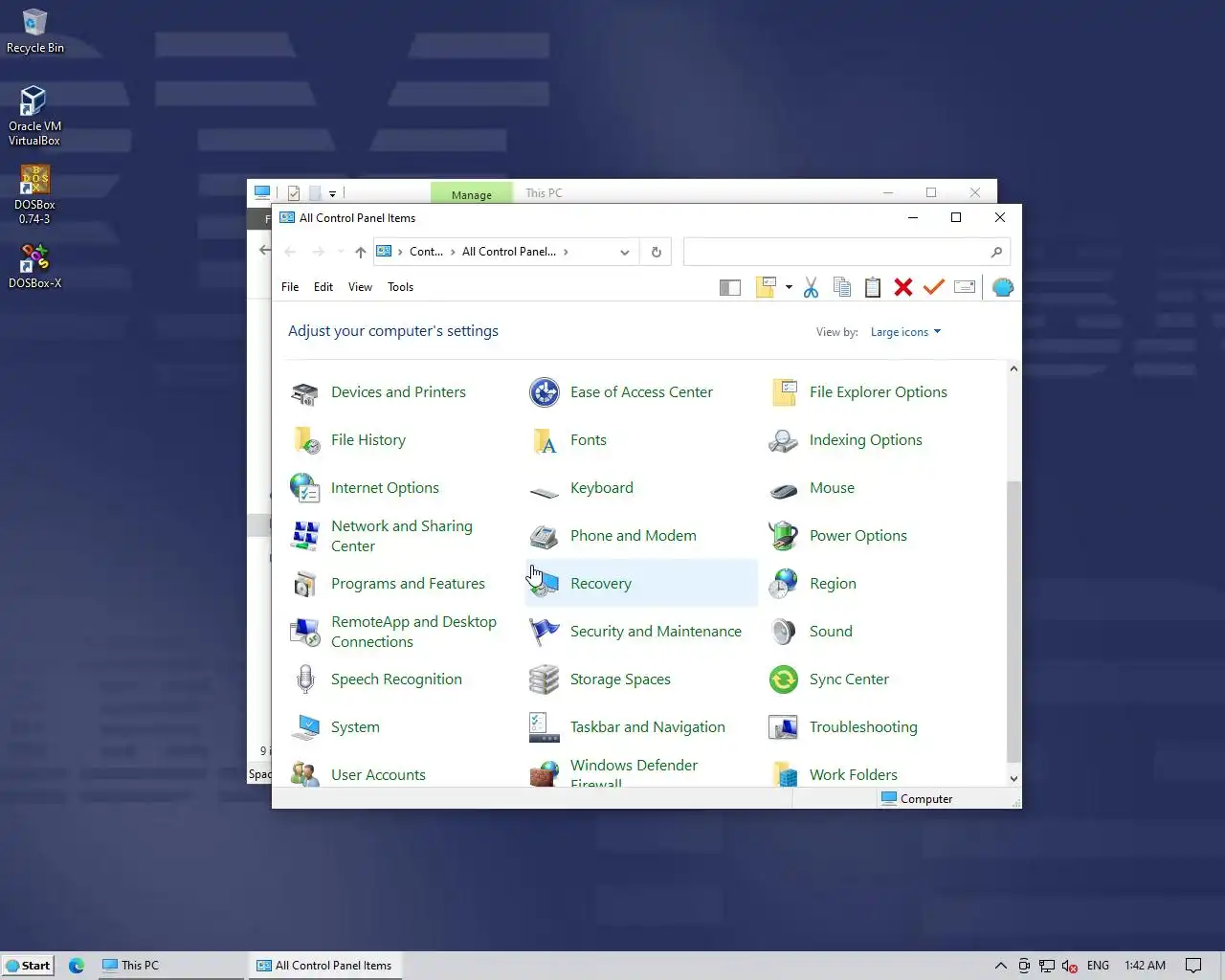This screenshot has height=980, width=1225.
Task: Open File Explorer Options
Action: 858,392
